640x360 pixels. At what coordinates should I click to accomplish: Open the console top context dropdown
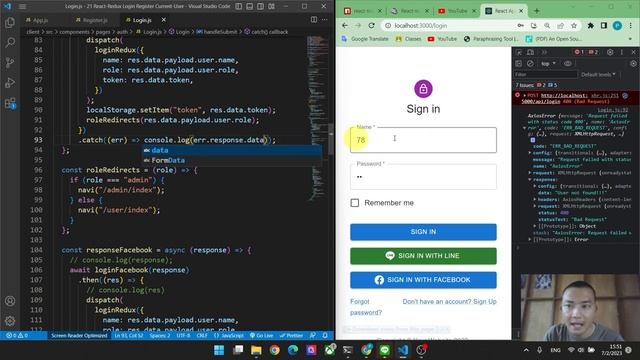(548, 64)
